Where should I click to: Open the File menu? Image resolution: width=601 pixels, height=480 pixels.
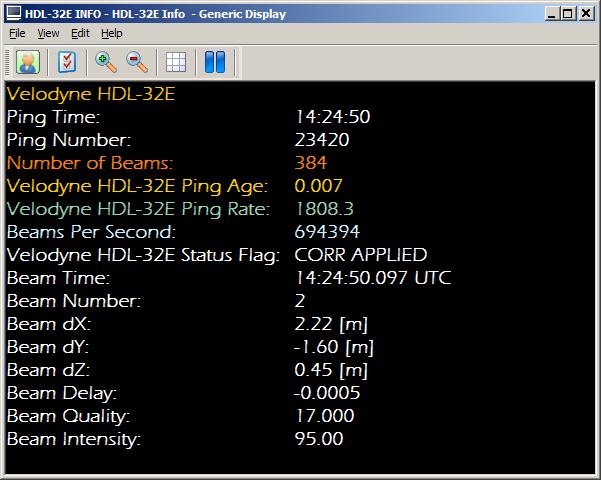17,33
